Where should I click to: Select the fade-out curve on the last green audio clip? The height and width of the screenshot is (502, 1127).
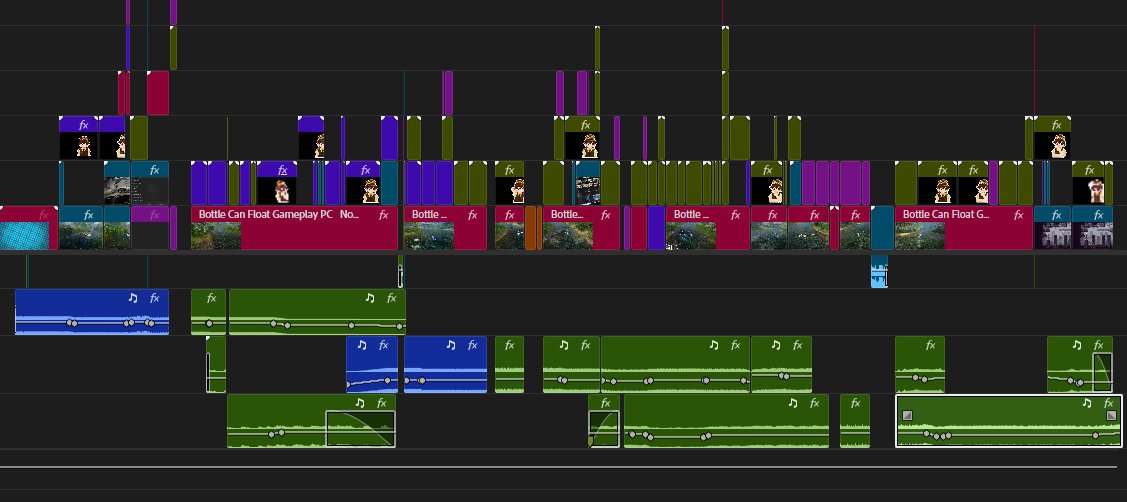(x=1102, y=372)
